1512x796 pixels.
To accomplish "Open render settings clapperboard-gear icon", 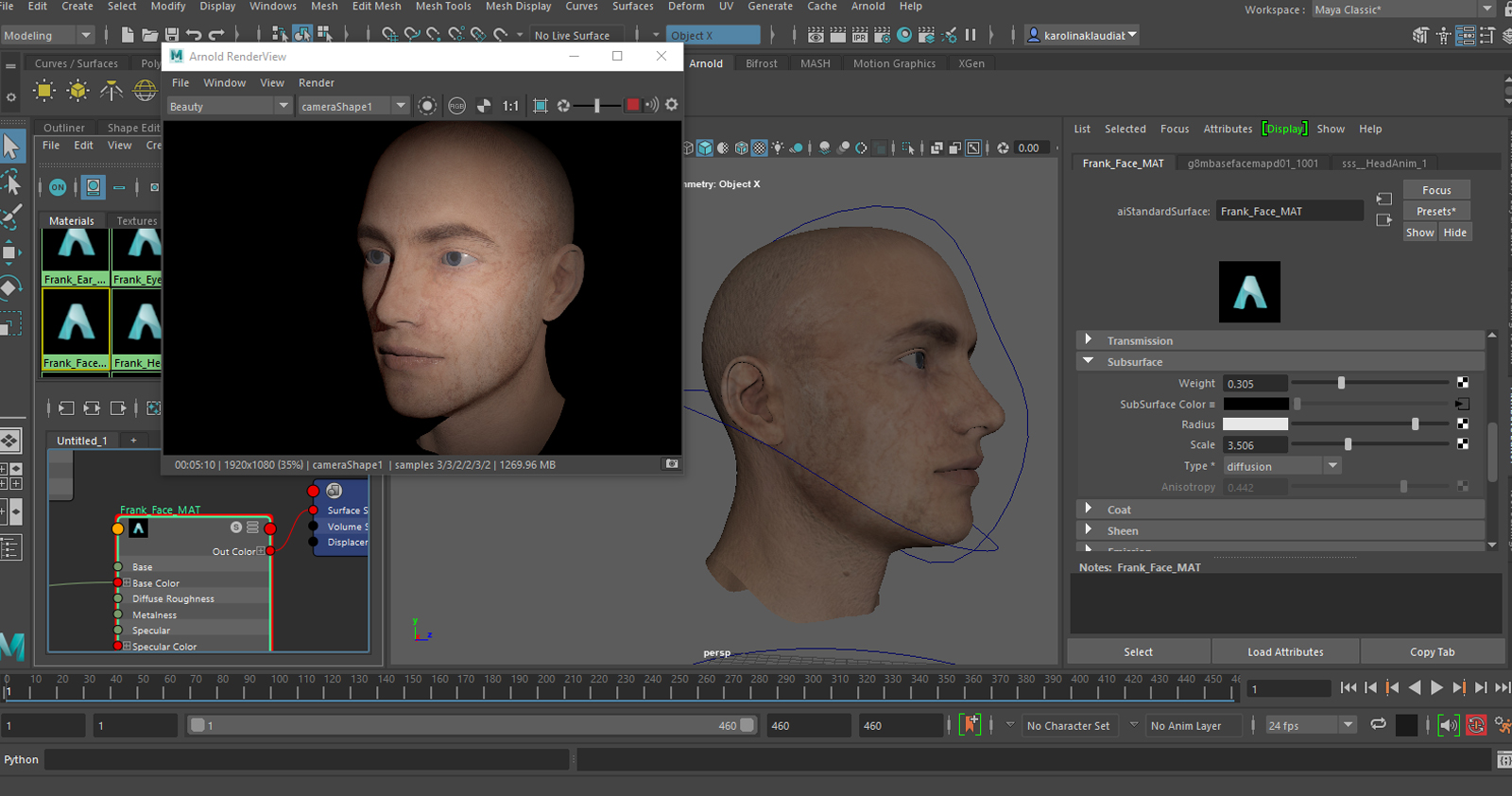I will (x=883, y=35).
